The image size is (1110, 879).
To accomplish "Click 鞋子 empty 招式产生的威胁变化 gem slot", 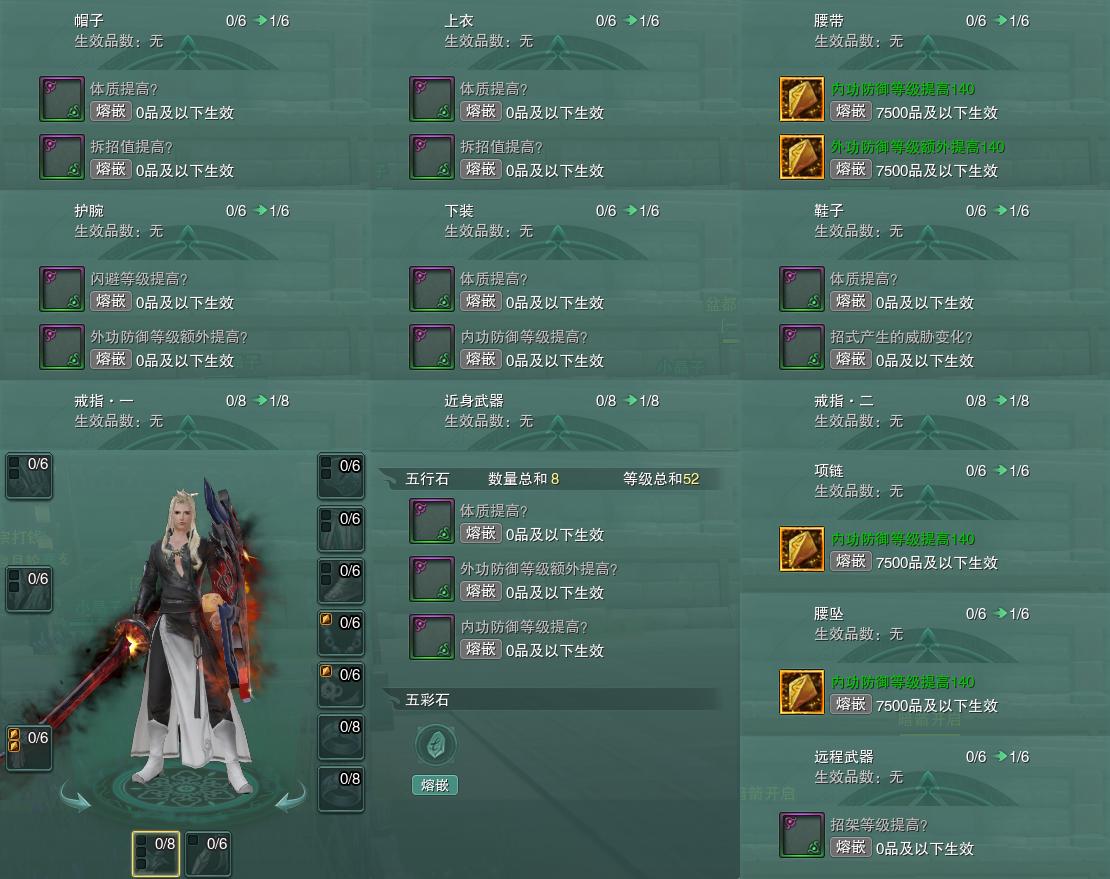I will pyautogui.click(x=801, y=347).
